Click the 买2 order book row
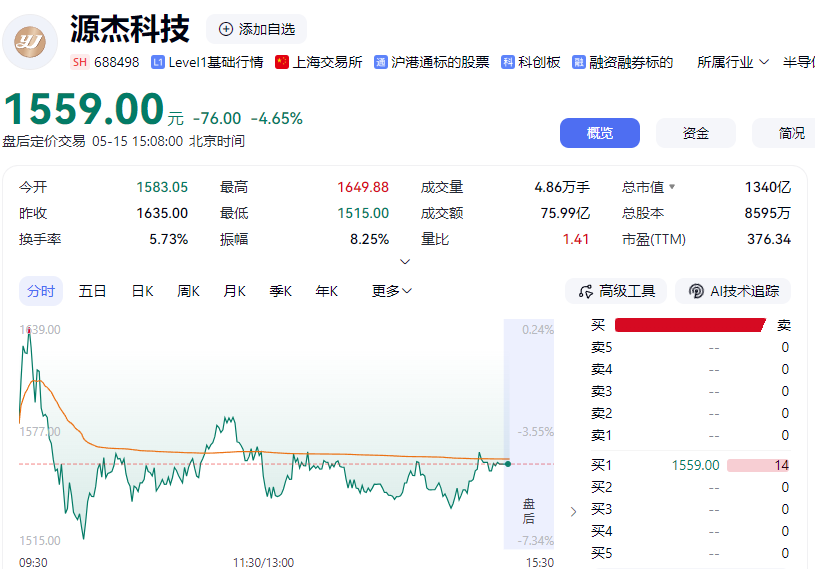 (690, 487)
